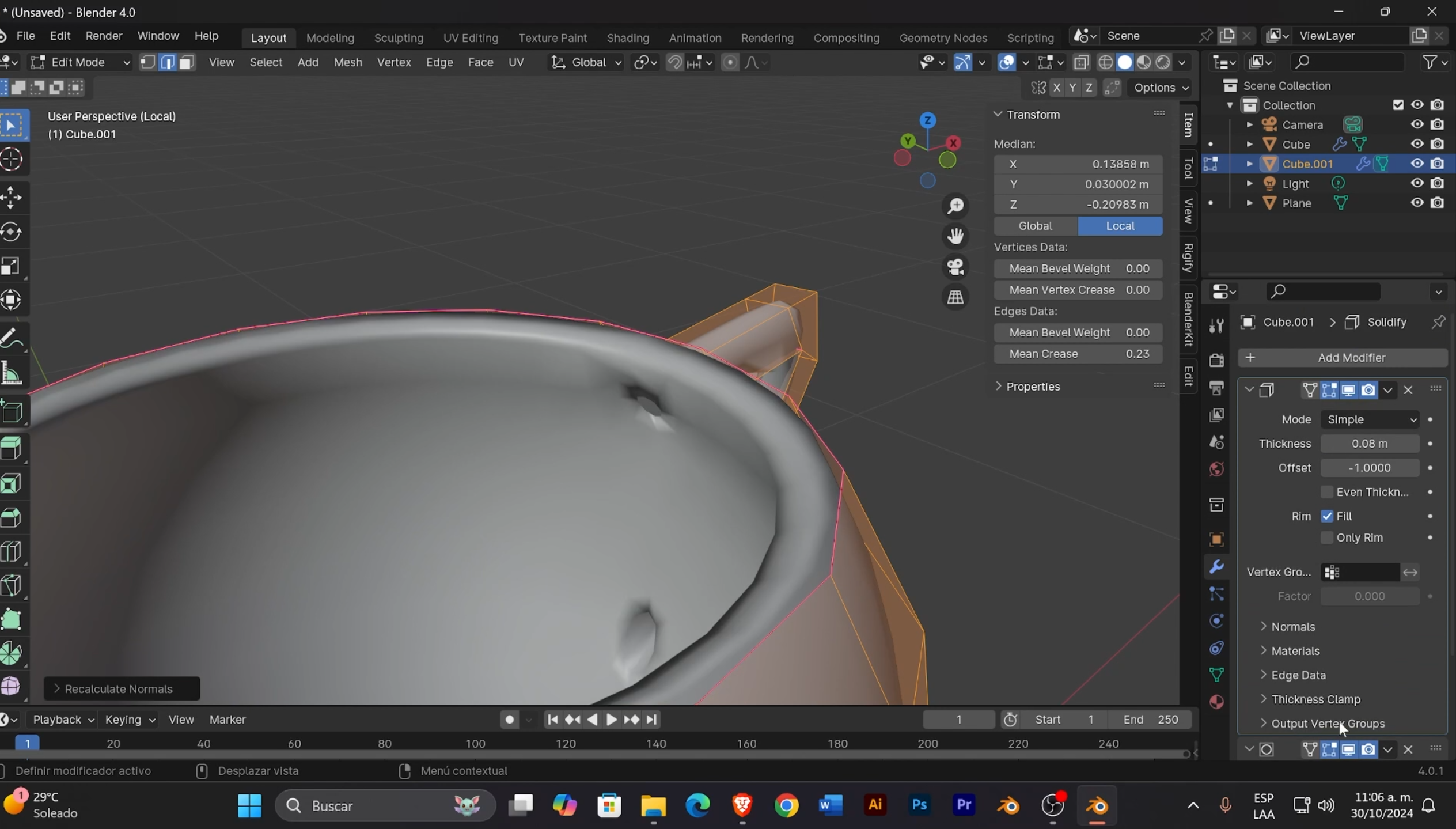Select the Transform tool
Image resolution: width=1456 pixels, height=829 pixels.
pyautogui.click(x=12, y=300)
